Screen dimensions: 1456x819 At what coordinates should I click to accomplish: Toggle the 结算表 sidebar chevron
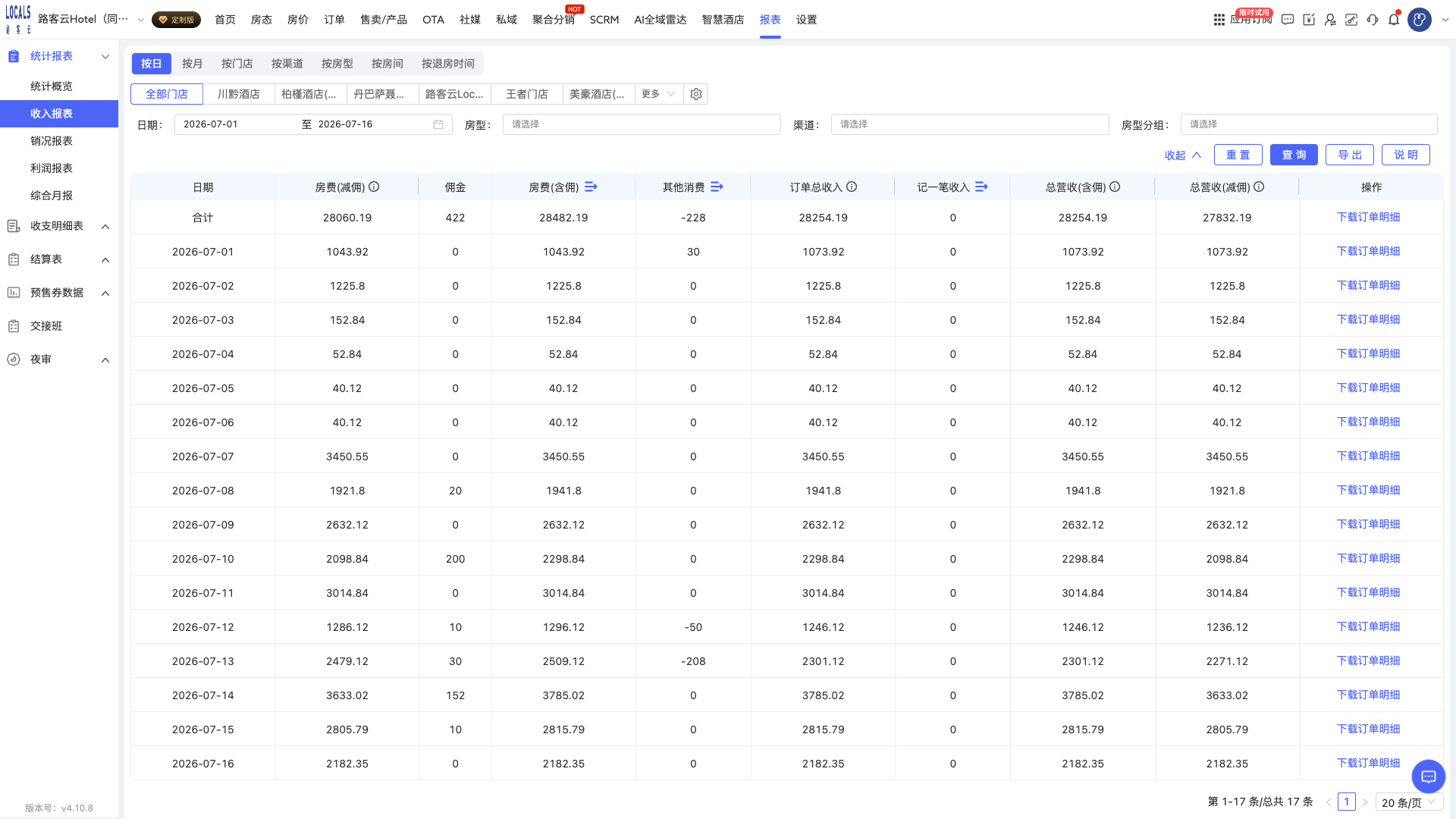[x=105, y=259]
